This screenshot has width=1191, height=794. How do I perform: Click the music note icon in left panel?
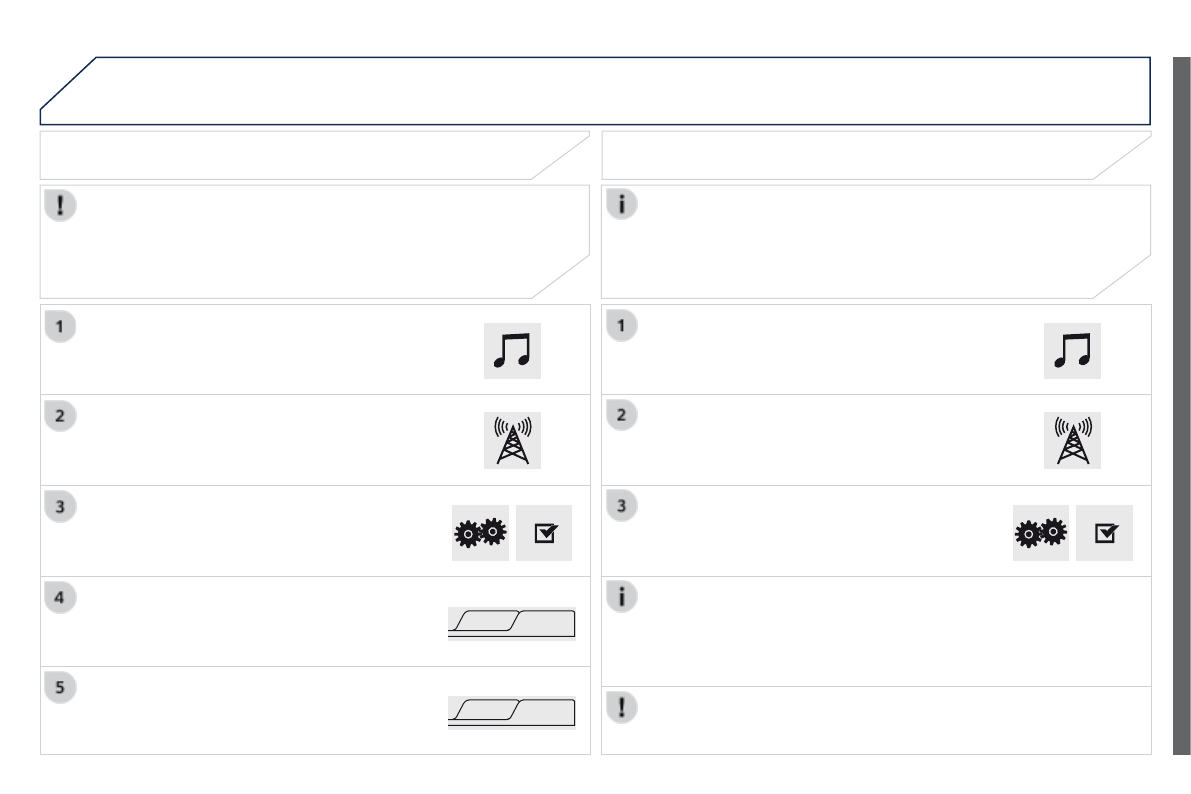[512, 350]
